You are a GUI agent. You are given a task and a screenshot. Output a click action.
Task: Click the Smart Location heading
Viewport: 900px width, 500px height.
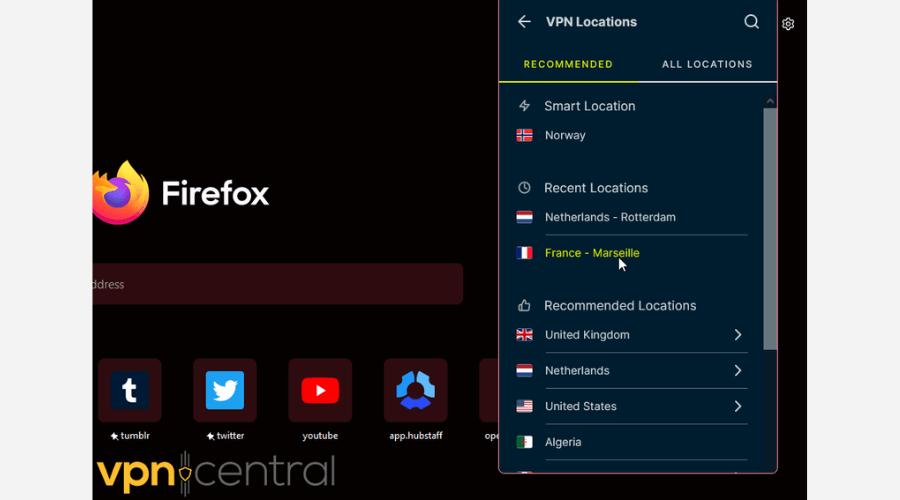click(x=589, y=106)
